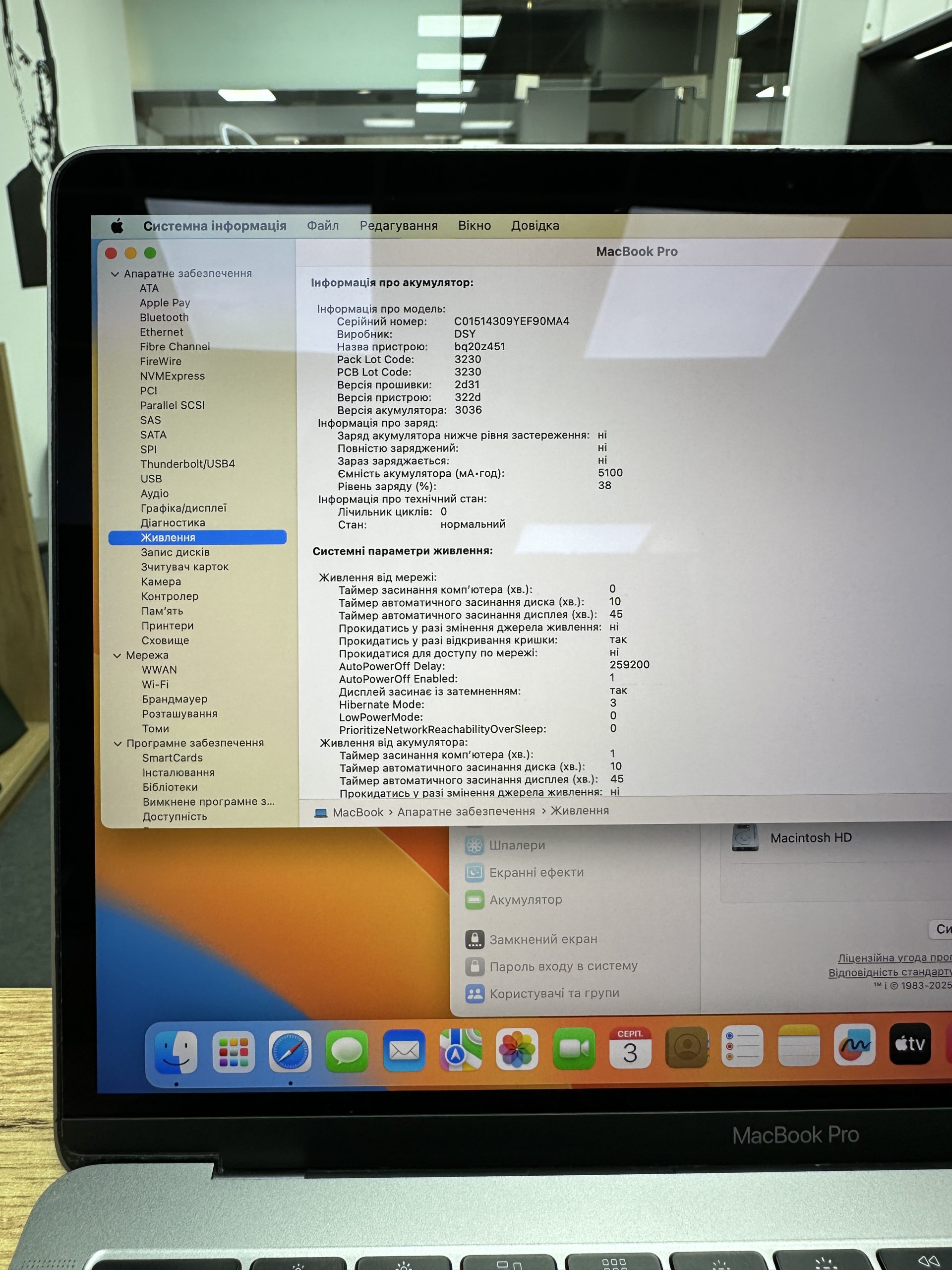Viewport: 952px width, 1270px height.
Task: Click the Шпалери settings icon
Action: tap(475, 845)
